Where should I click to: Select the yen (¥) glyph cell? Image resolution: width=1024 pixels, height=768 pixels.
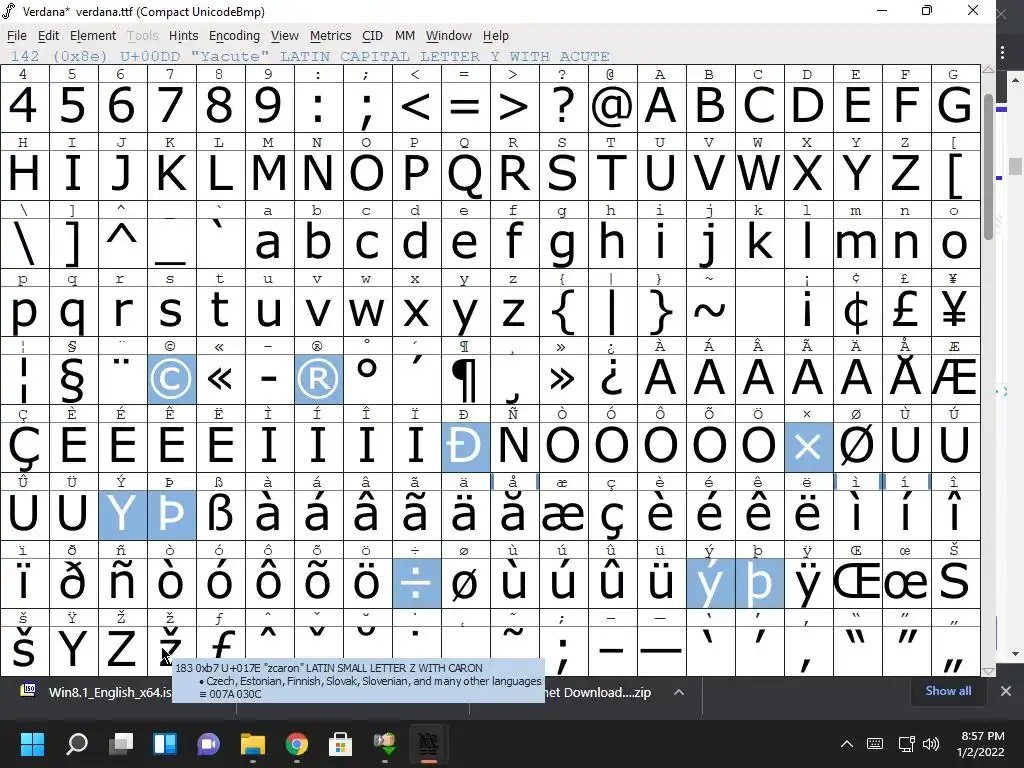(955, 312)
